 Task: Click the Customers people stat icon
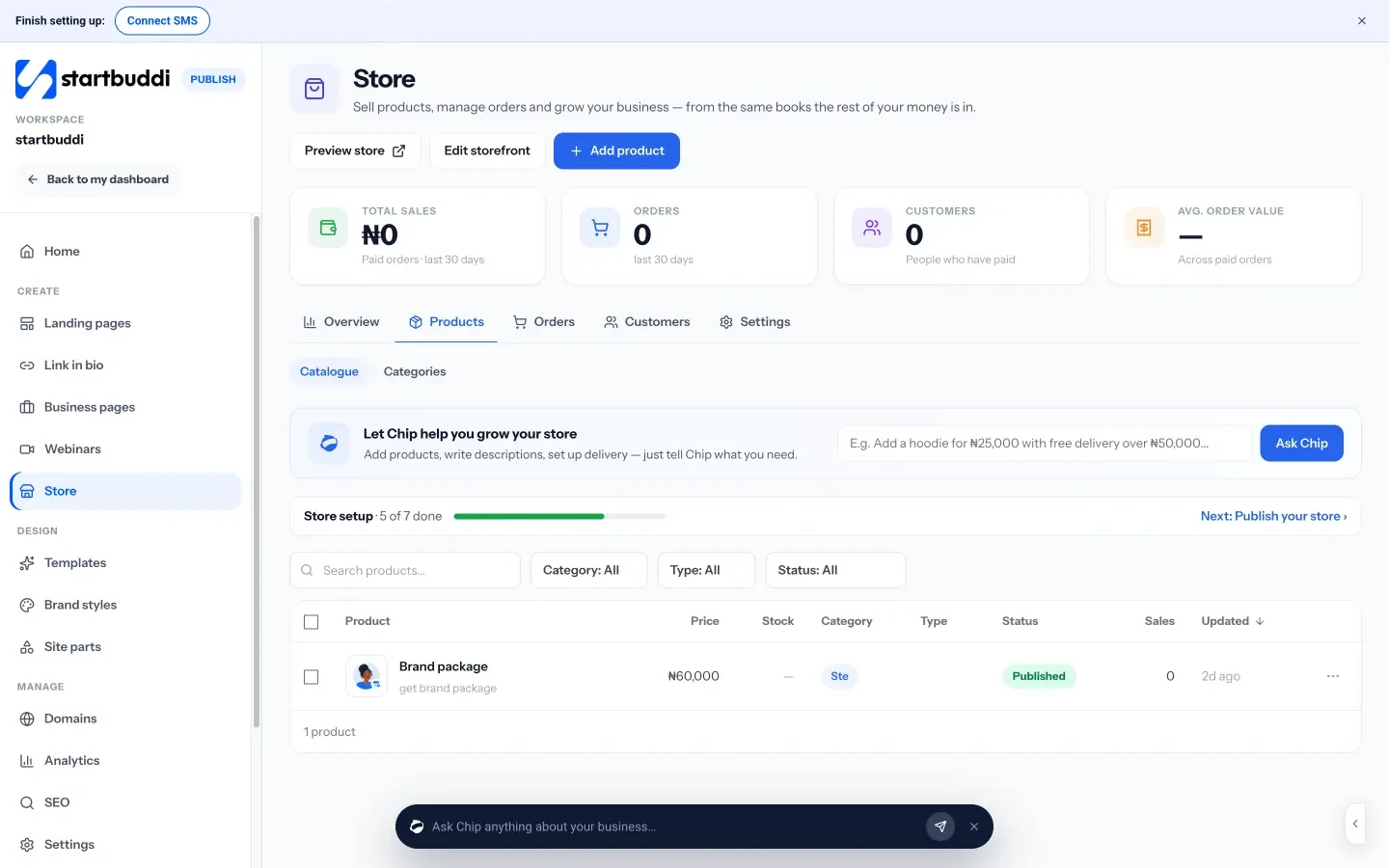coord(872,228)
